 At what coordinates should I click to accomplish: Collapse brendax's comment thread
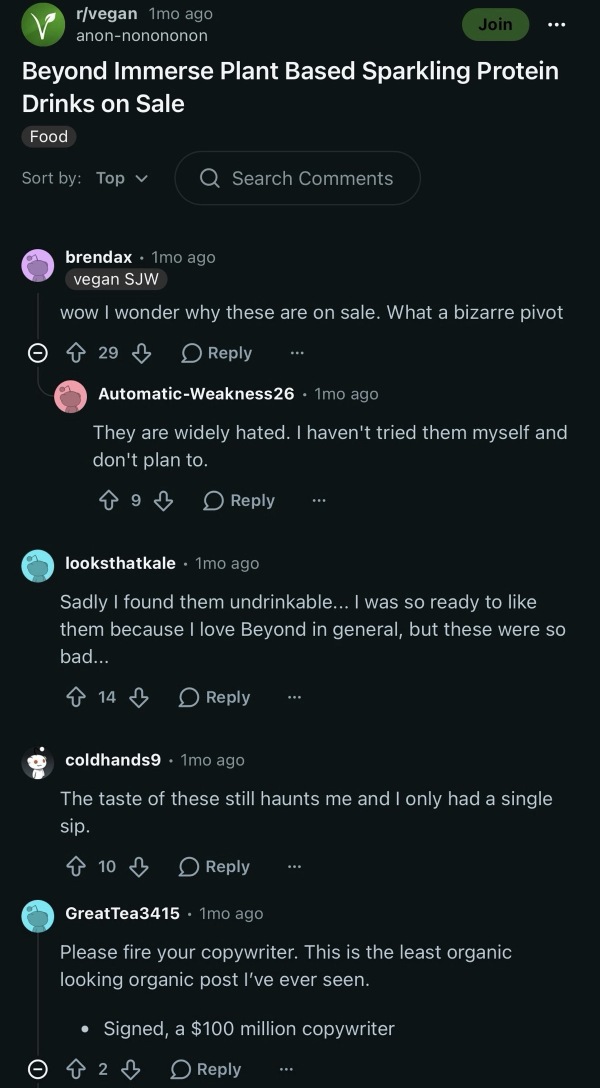[x=37, y=353]
